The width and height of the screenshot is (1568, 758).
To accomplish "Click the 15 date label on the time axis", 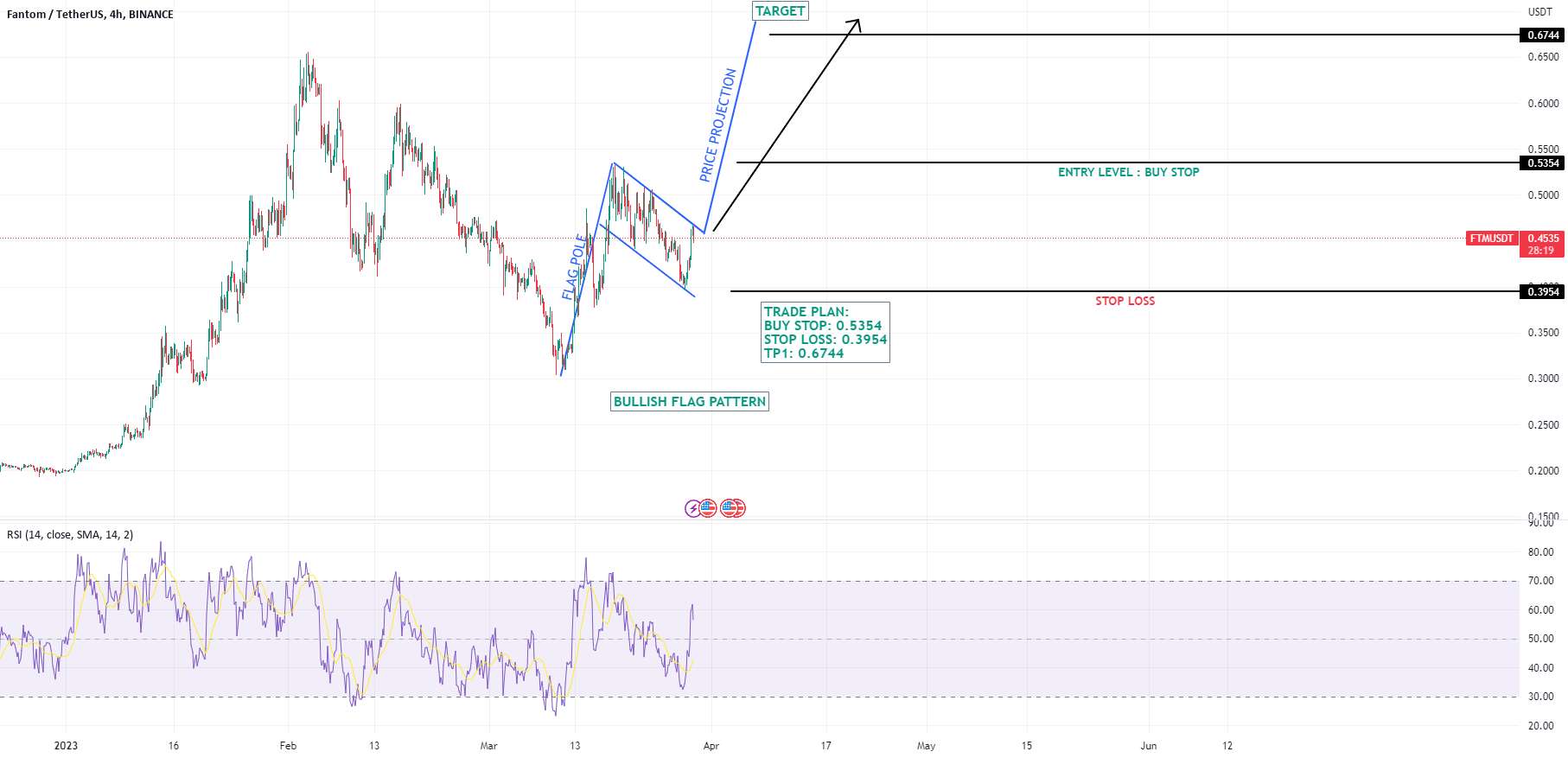I will click(x=1026, y=746).
